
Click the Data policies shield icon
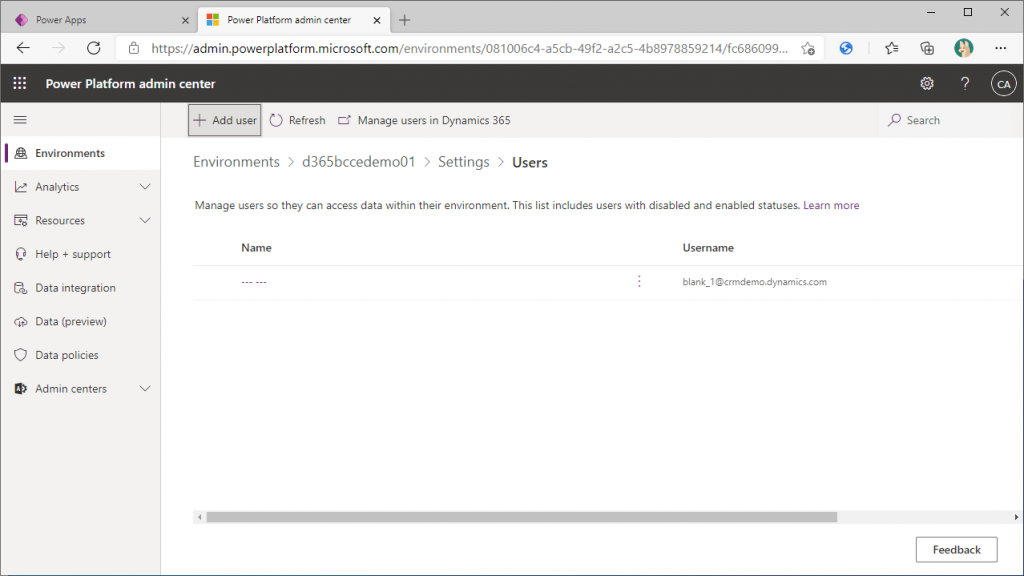[x=21, y=355]
